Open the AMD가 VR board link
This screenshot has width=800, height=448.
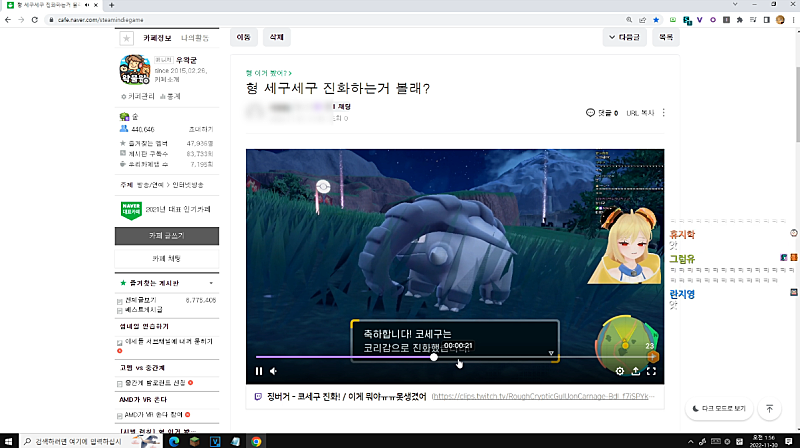(x=154, y=415)
